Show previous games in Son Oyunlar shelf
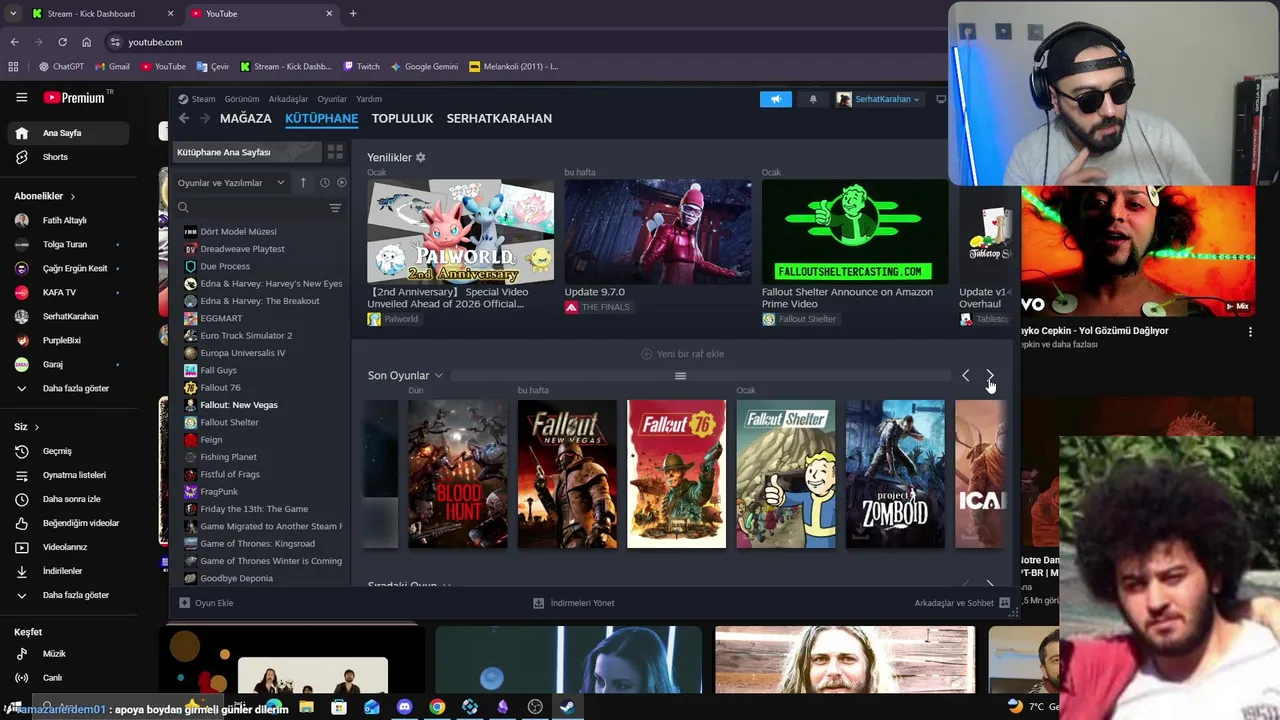Viewport: 1280px width, 720px height. coord(965,376)
